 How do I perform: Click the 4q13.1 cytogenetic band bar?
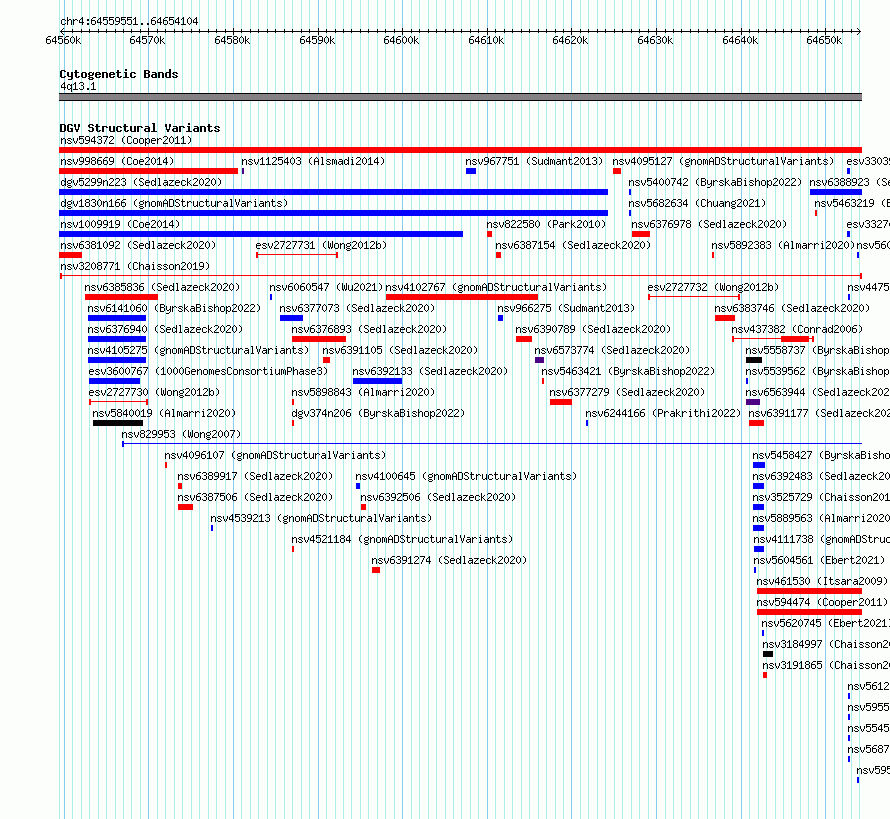(x=460, y=97)
